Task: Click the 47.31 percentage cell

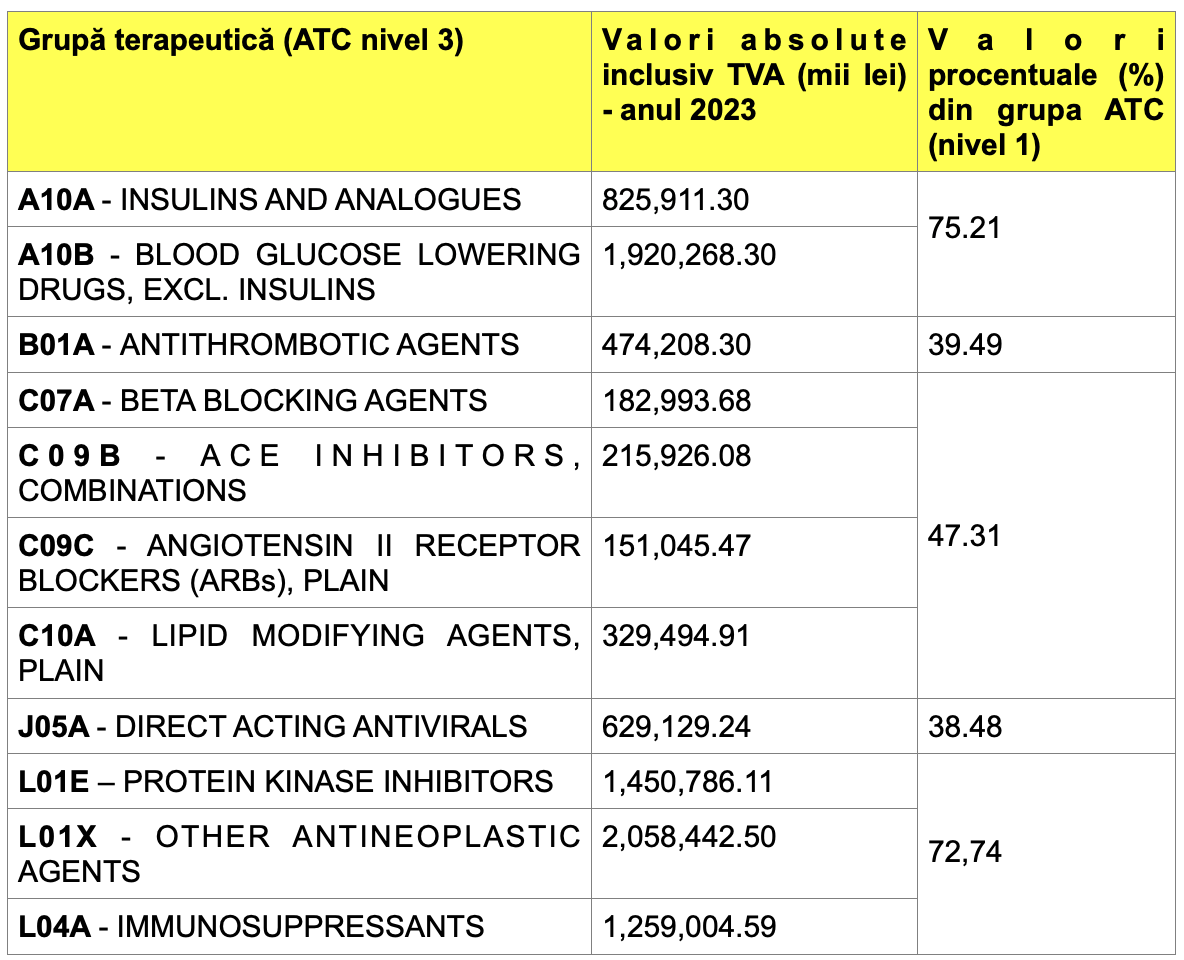Action: [x=1046, y=536]
